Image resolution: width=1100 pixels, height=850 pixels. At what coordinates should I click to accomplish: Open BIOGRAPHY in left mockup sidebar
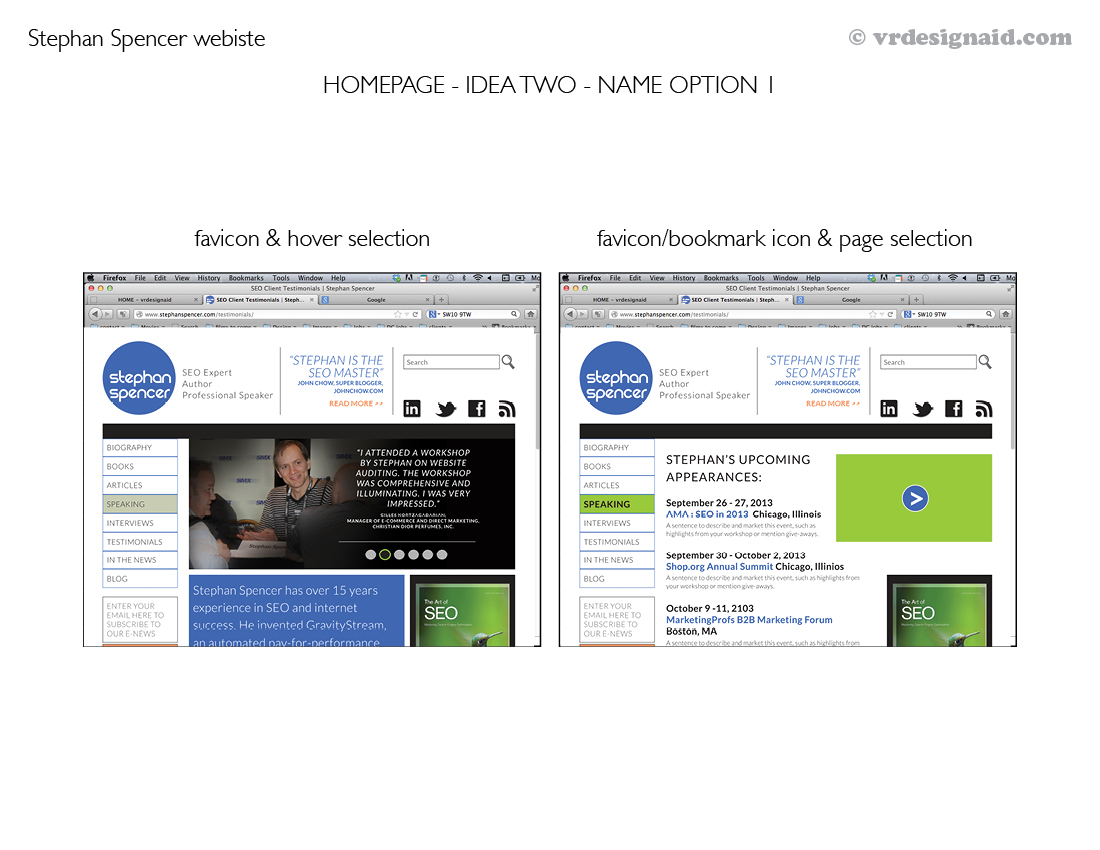click(140, 447)
